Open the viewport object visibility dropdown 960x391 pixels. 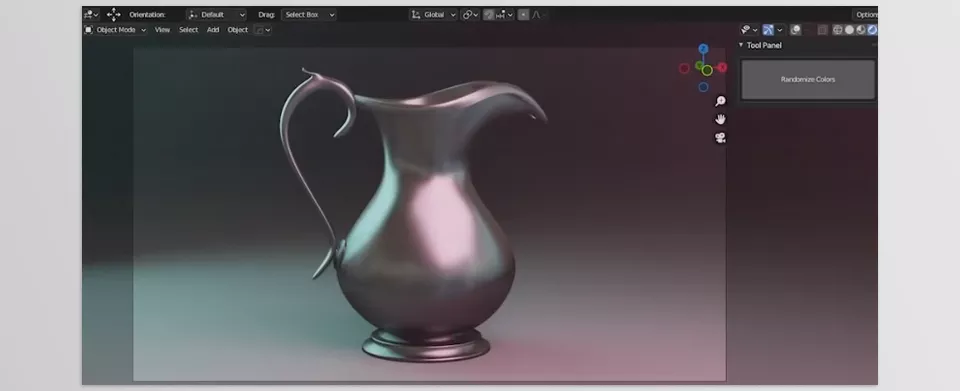[749, 30]
